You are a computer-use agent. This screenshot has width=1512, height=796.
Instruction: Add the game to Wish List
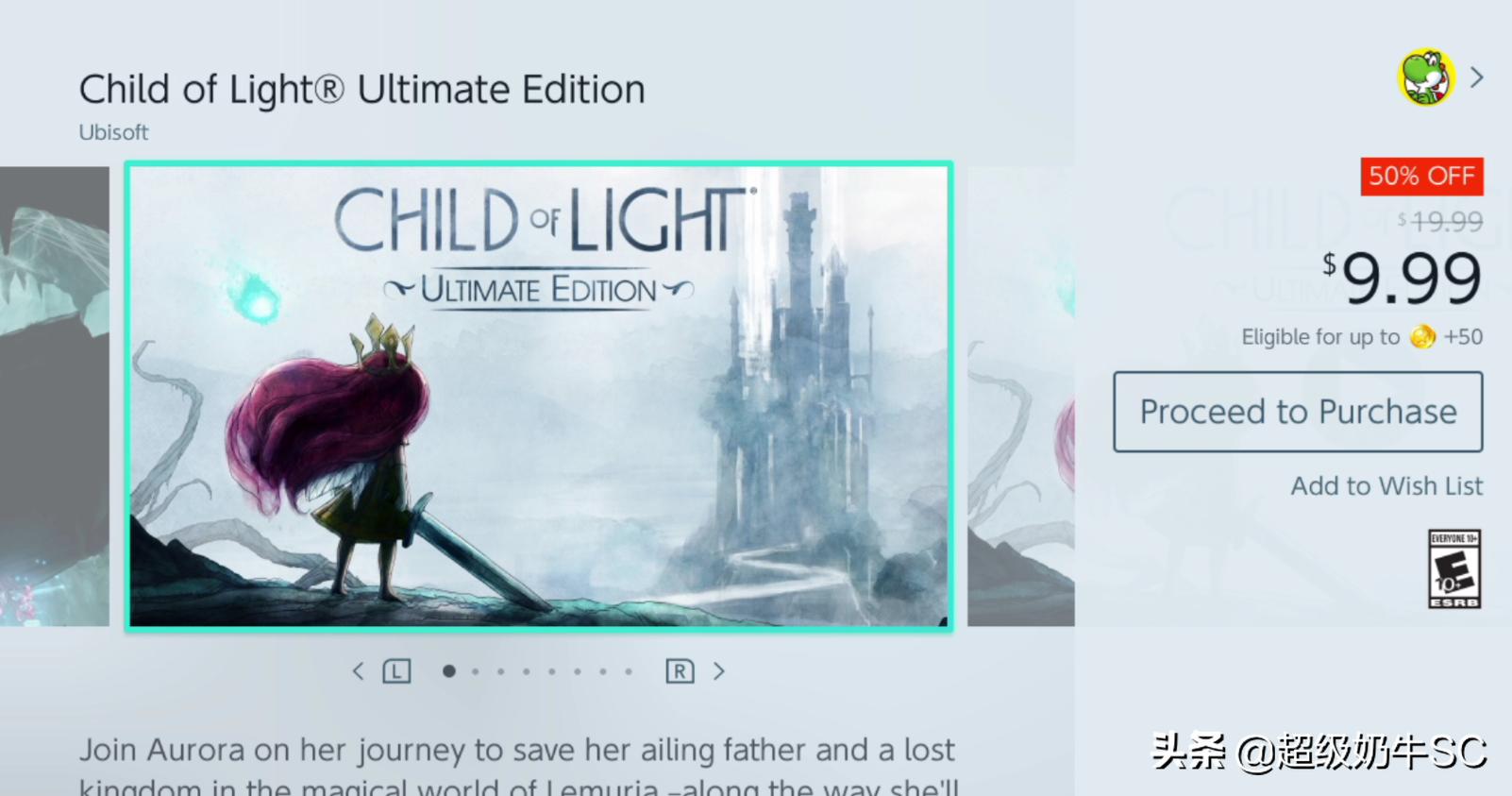(x=1386, y=485)
